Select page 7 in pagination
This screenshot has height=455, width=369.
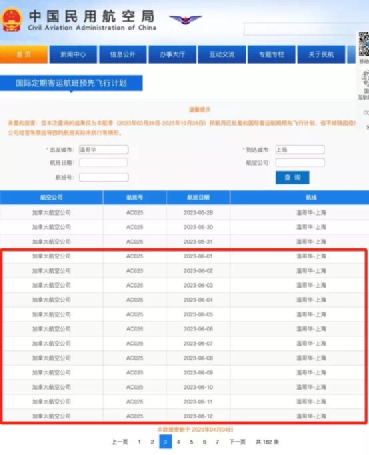217,442
